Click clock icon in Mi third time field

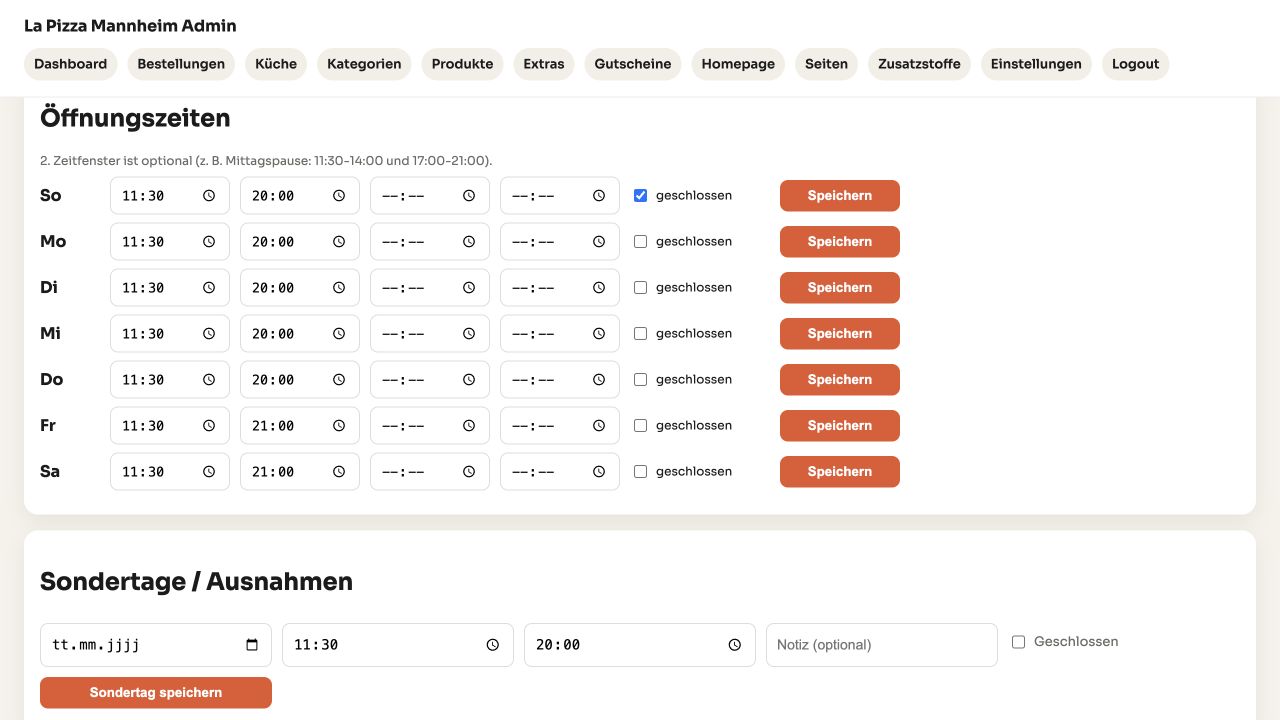[469, 334]
